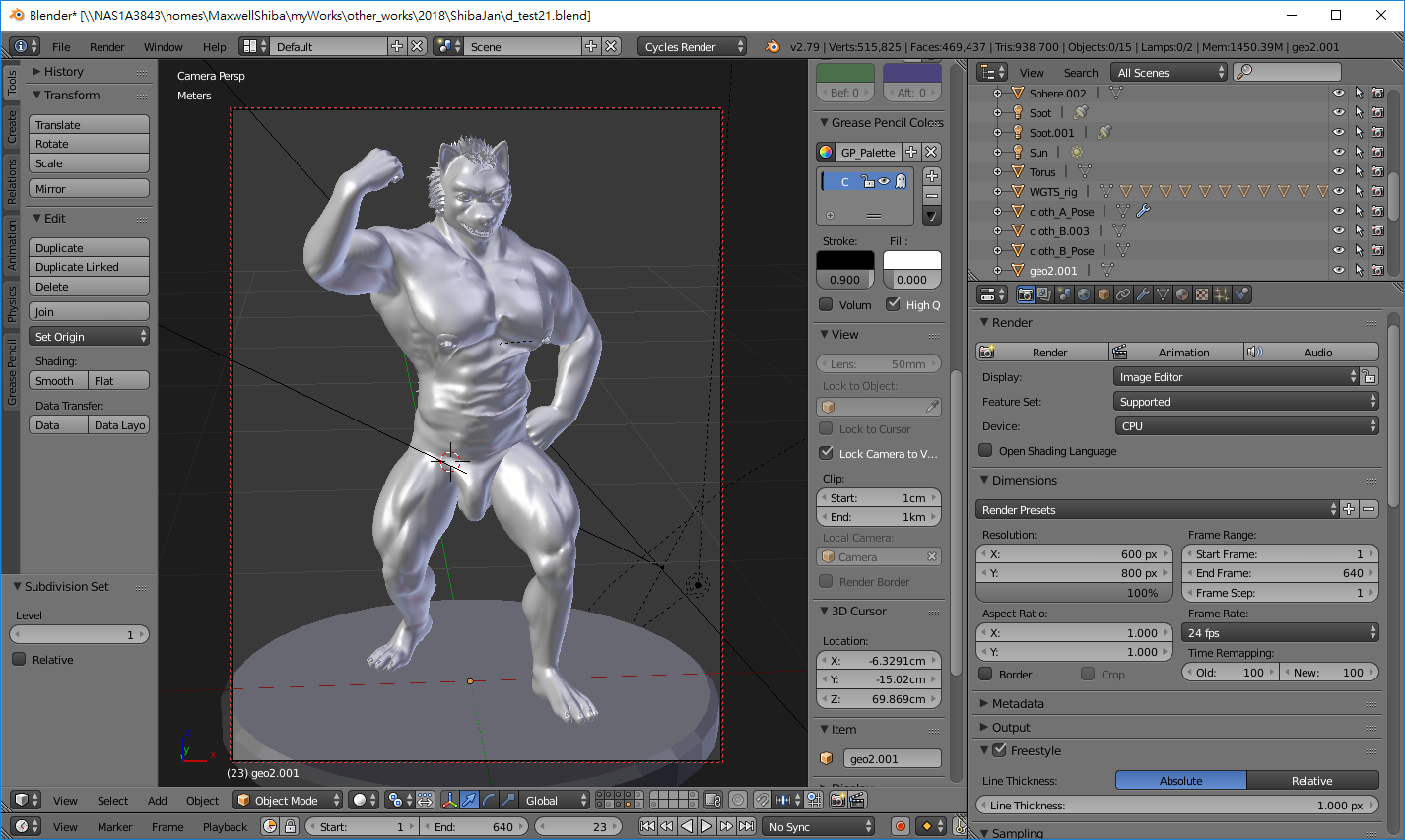Image resolution: width=1405 pixels, height=840 pixels.
Task: Uncheck Lock Camera to View
Action: click(x=827, y=453)
